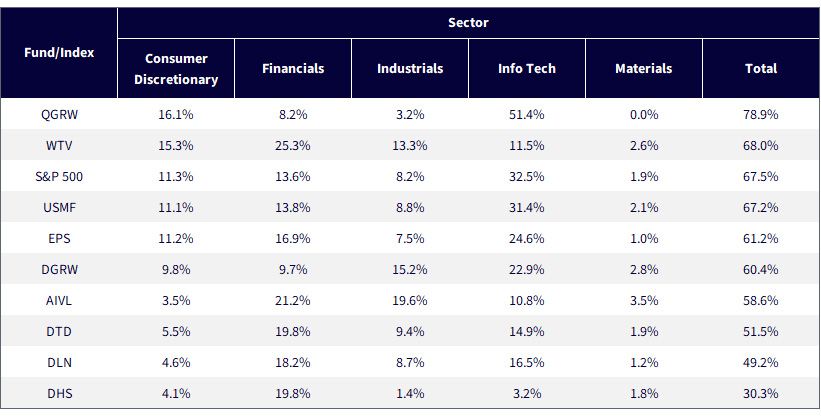
Task: Click WTV Financials value 25.3%
Action: [293, 145]
